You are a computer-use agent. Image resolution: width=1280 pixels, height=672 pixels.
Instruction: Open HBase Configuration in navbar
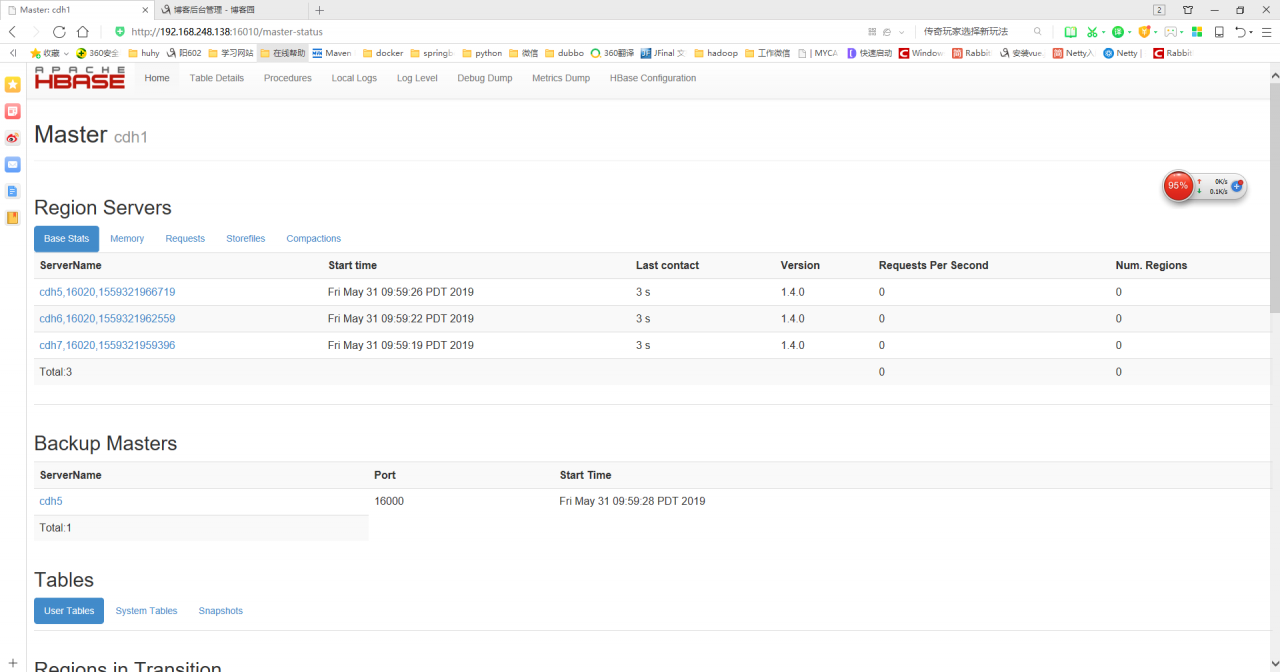(653, 78)
